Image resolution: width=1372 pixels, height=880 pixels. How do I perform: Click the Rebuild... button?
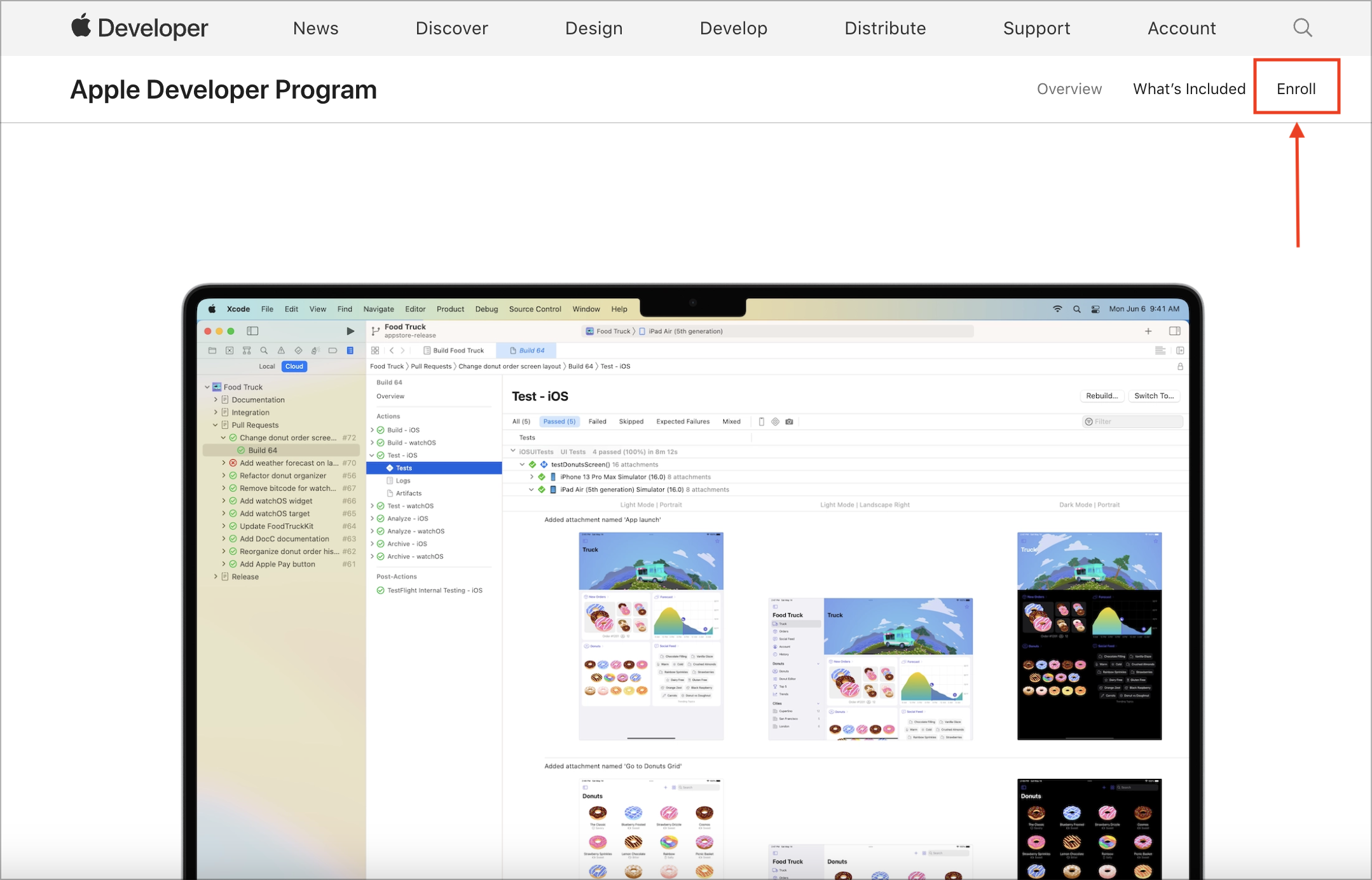pos(1101,395)
